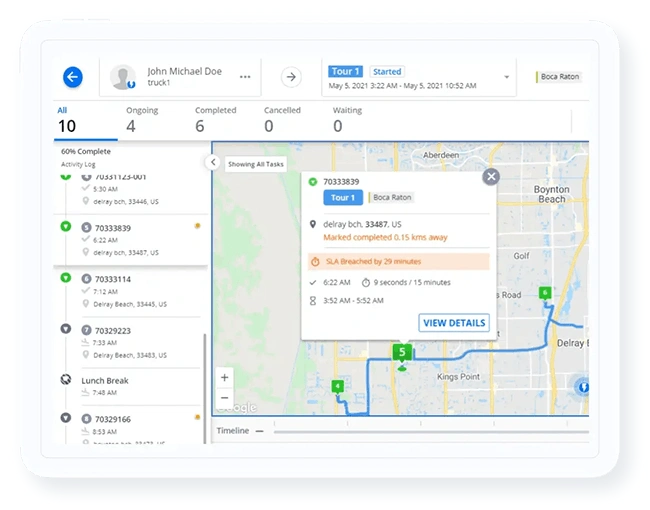
Task: Select task 70333839 in activity log
Action: pyautogui.click(x=131, y=240)
